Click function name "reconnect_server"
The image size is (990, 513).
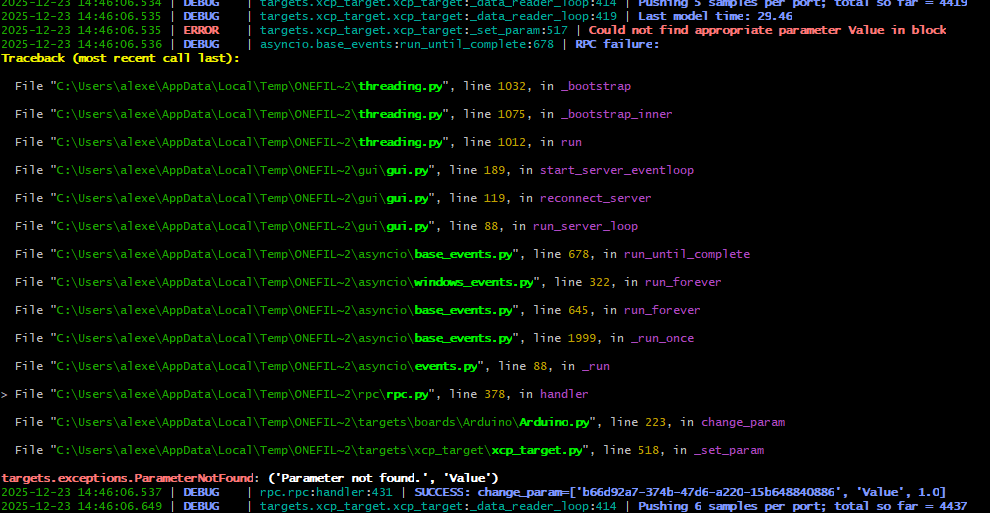tap(595, 198)
